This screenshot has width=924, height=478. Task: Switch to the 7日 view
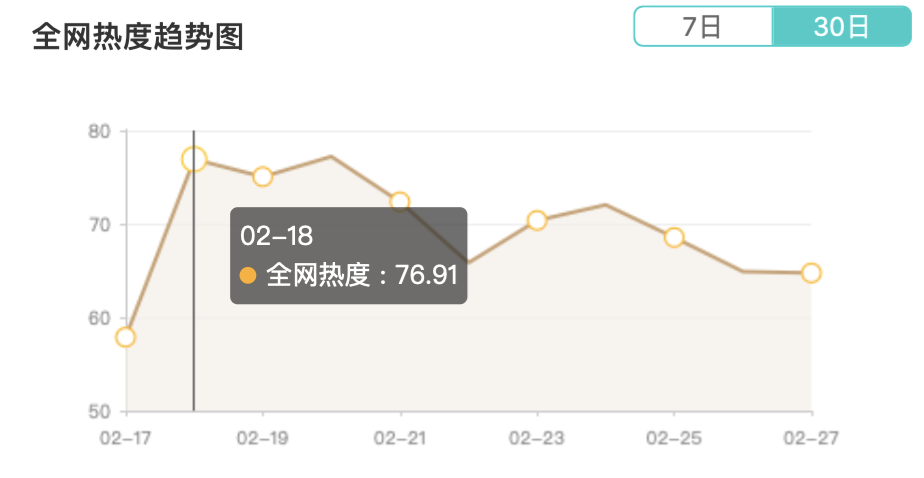click(x=703, y=27)
